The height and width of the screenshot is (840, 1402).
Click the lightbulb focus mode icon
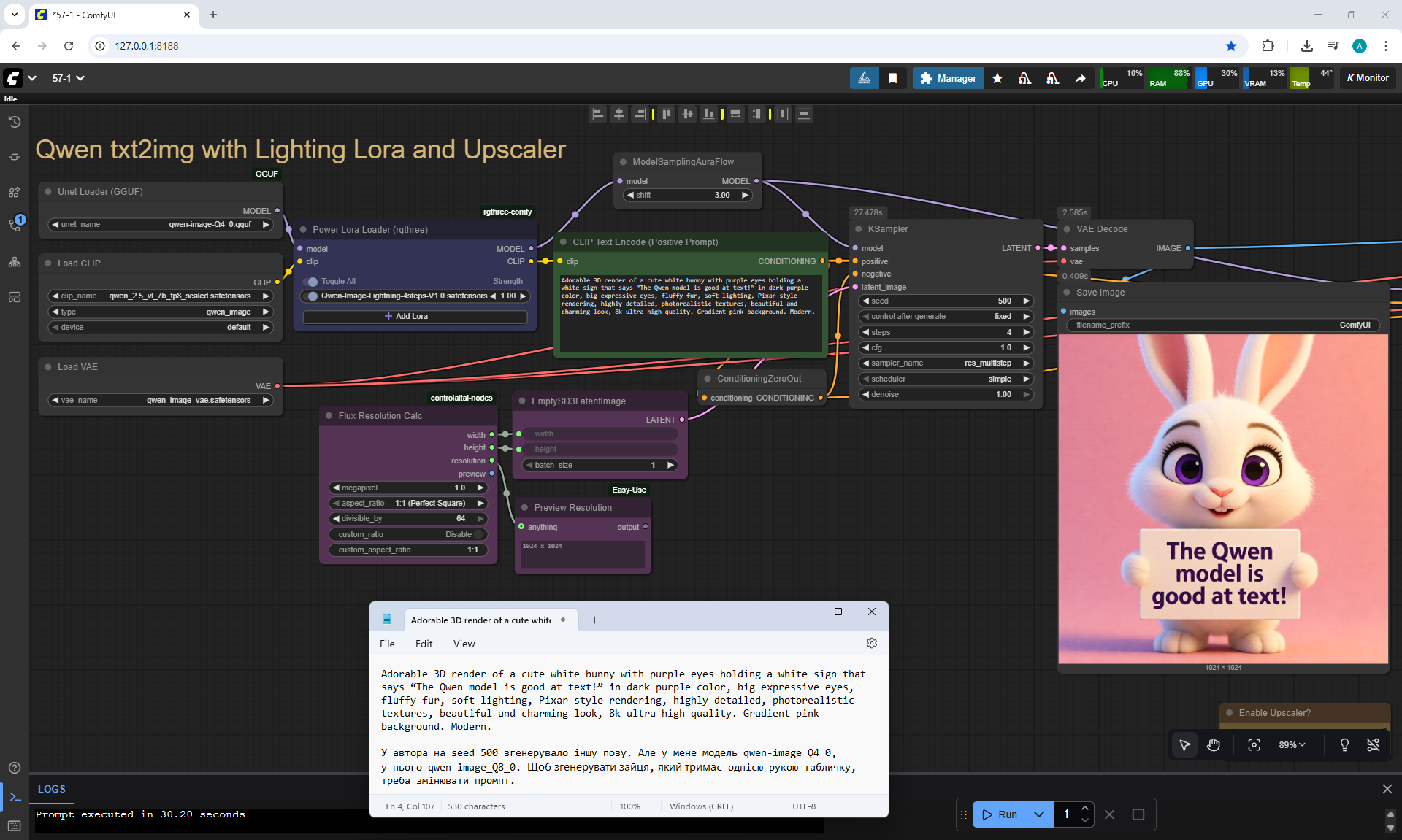click(x=1344, y=744)
